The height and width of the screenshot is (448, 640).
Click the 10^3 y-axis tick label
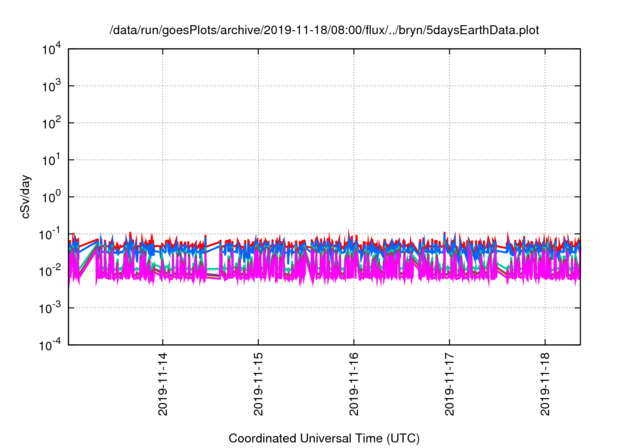(51, 86)
